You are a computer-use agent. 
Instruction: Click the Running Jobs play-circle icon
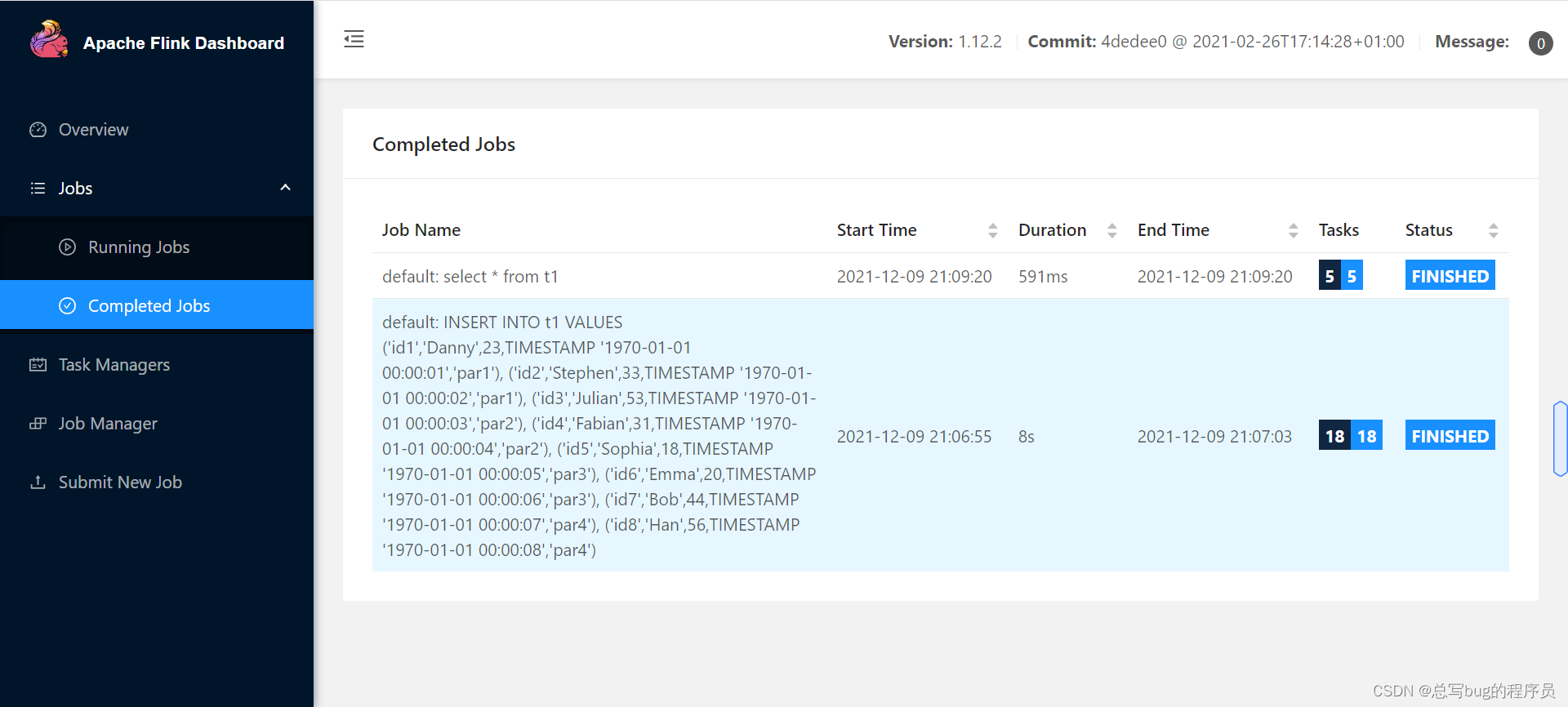pyautogui.click(x=68, y=247)
